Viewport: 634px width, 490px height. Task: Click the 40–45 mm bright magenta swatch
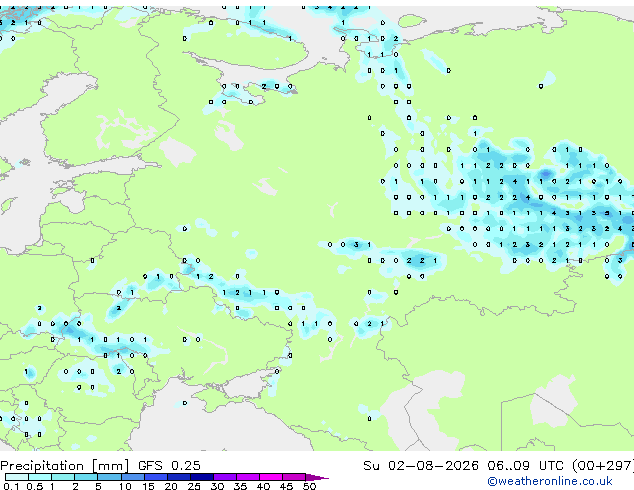[271, 477]
